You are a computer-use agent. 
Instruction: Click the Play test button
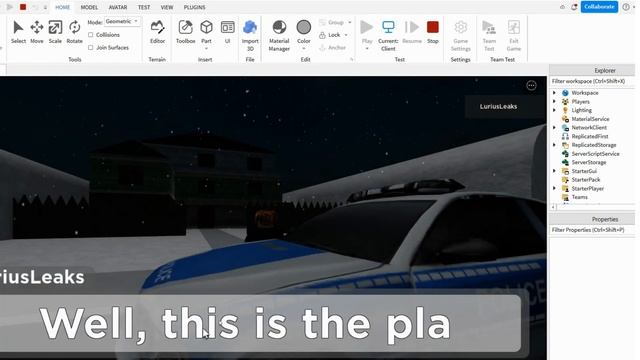[x=367, y=32]
